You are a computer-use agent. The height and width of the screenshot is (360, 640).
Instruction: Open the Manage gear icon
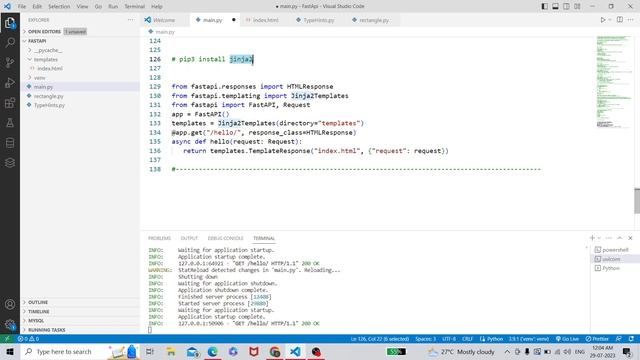pyautogui.click(x=10, y=324)
